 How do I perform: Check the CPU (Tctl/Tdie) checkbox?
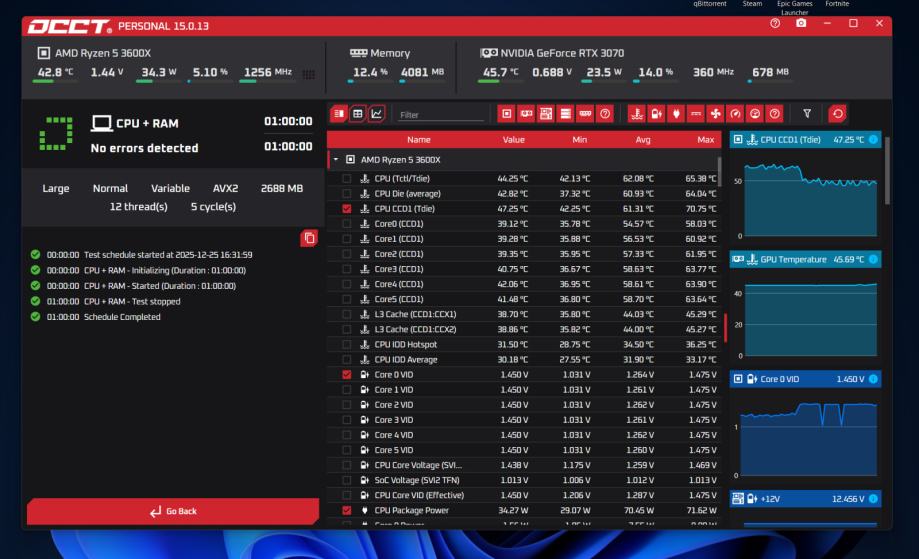coord(346,179)
